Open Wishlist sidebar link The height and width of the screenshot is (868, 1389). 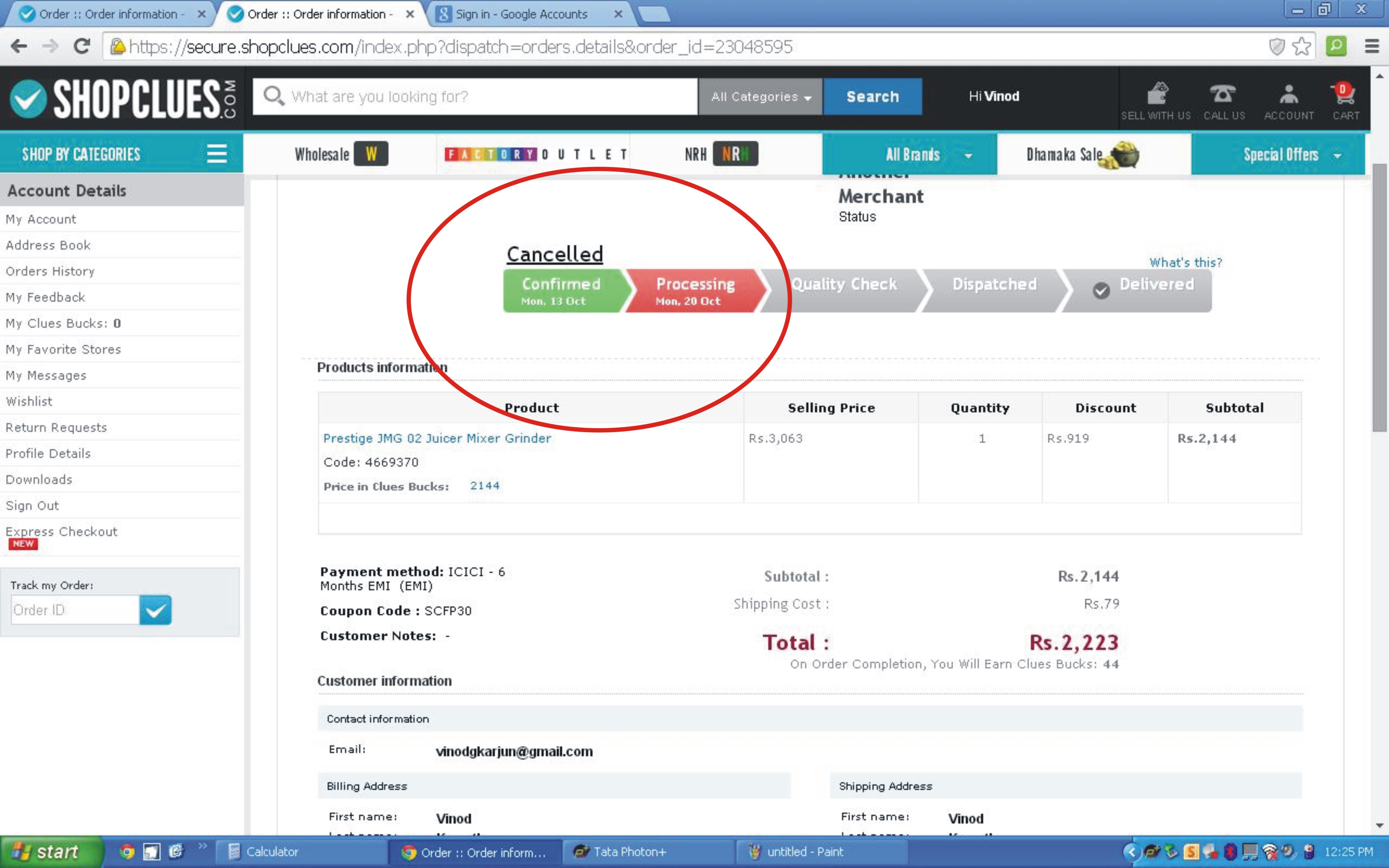(x=29, y=401)
